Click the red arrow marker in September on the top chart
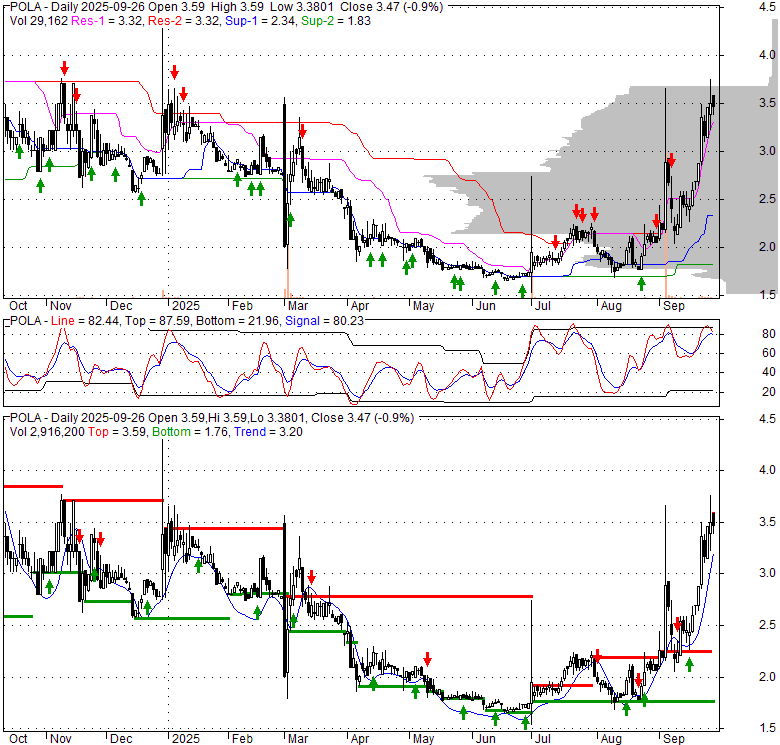The width and height of the screenshot is (780, 745). pos(671,160)
